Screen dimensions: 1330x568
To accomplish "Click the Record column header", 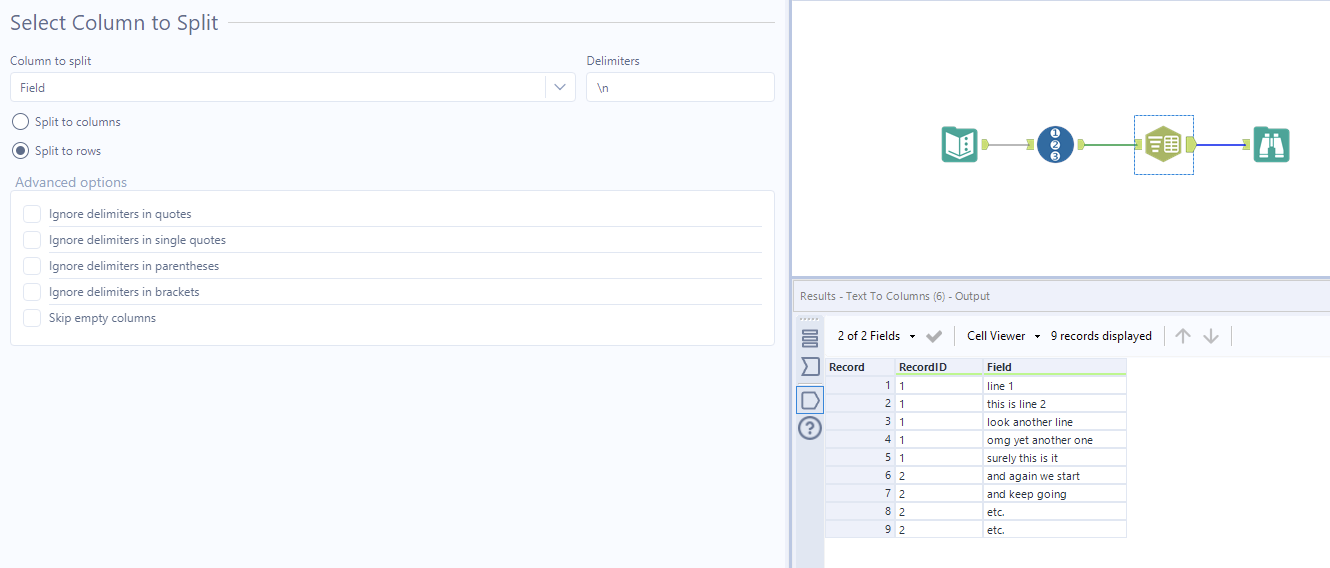I will pyautogui.click(x=859, y=367).
